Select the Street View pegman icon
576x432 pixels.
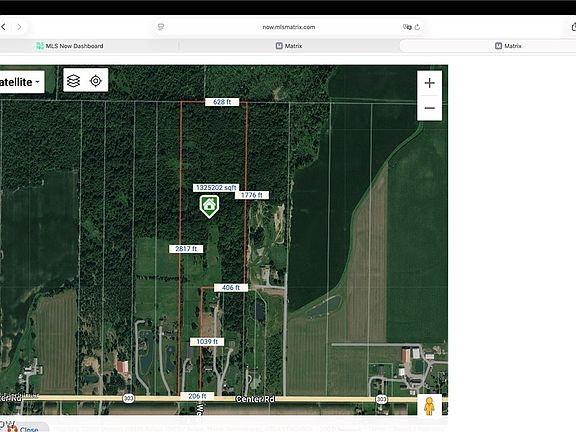click(429, 406)
